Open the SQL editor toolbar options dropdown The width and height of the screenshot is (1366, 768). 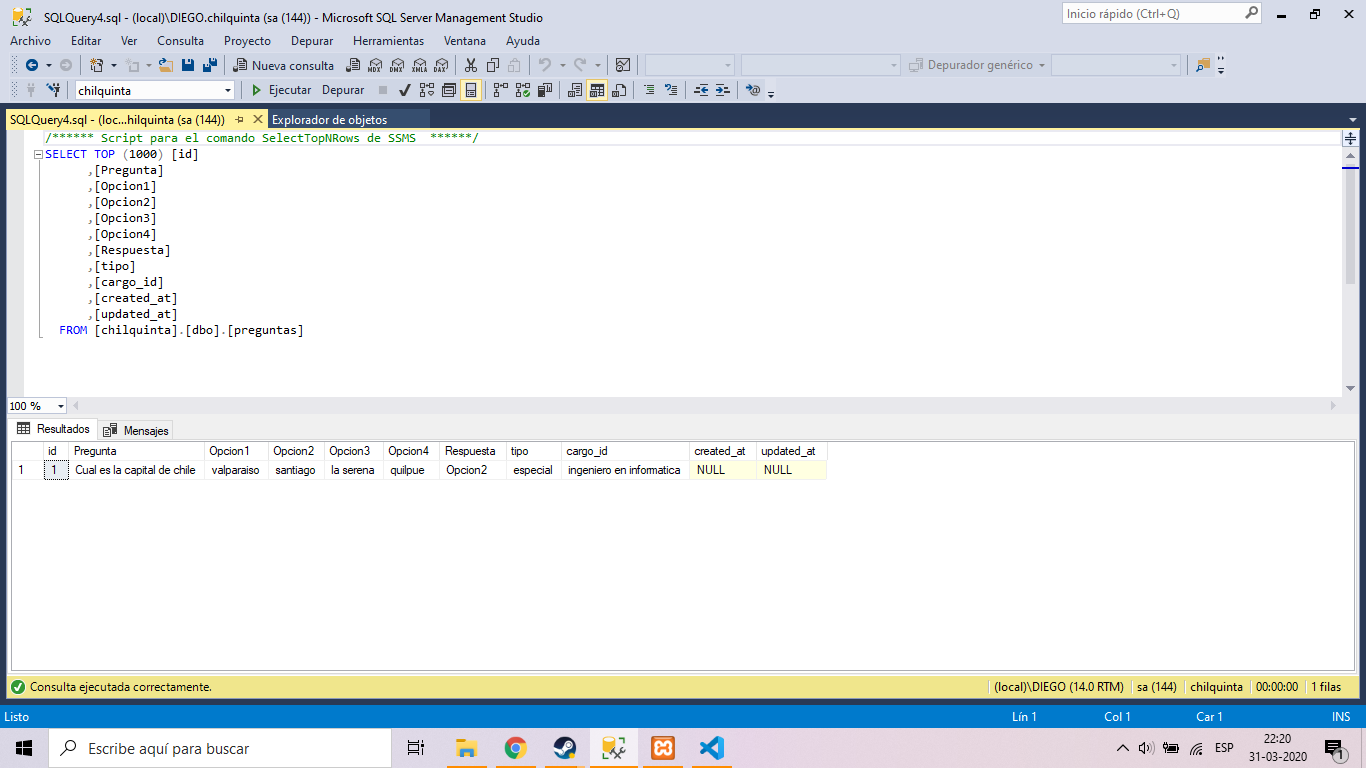point(771,93)
